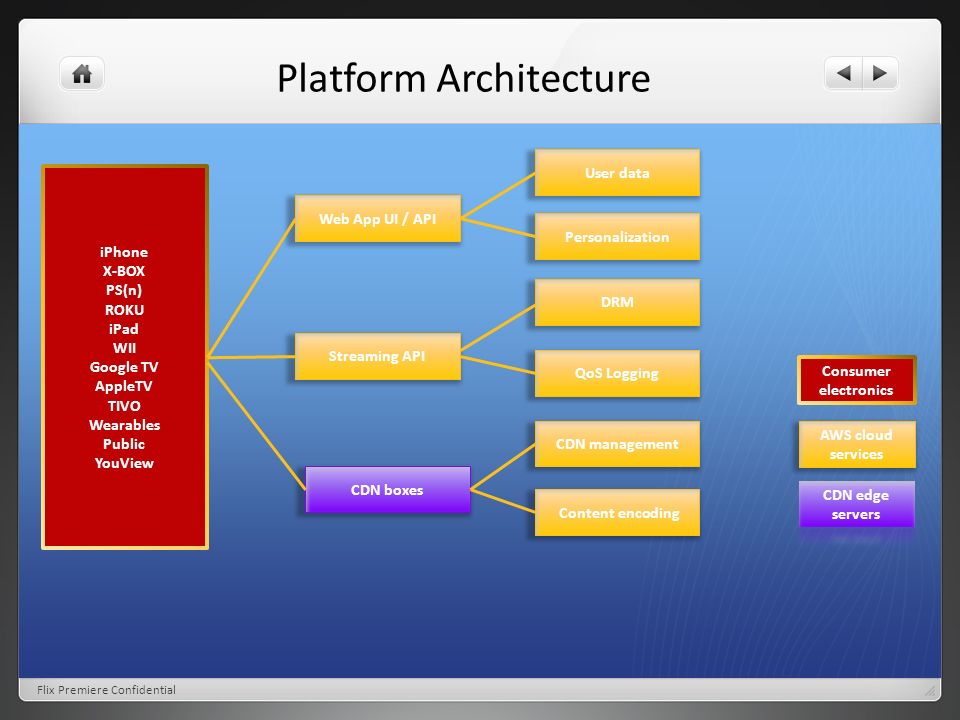Click the WII entry in device list
960x720 pixels.
pos(124,348)
